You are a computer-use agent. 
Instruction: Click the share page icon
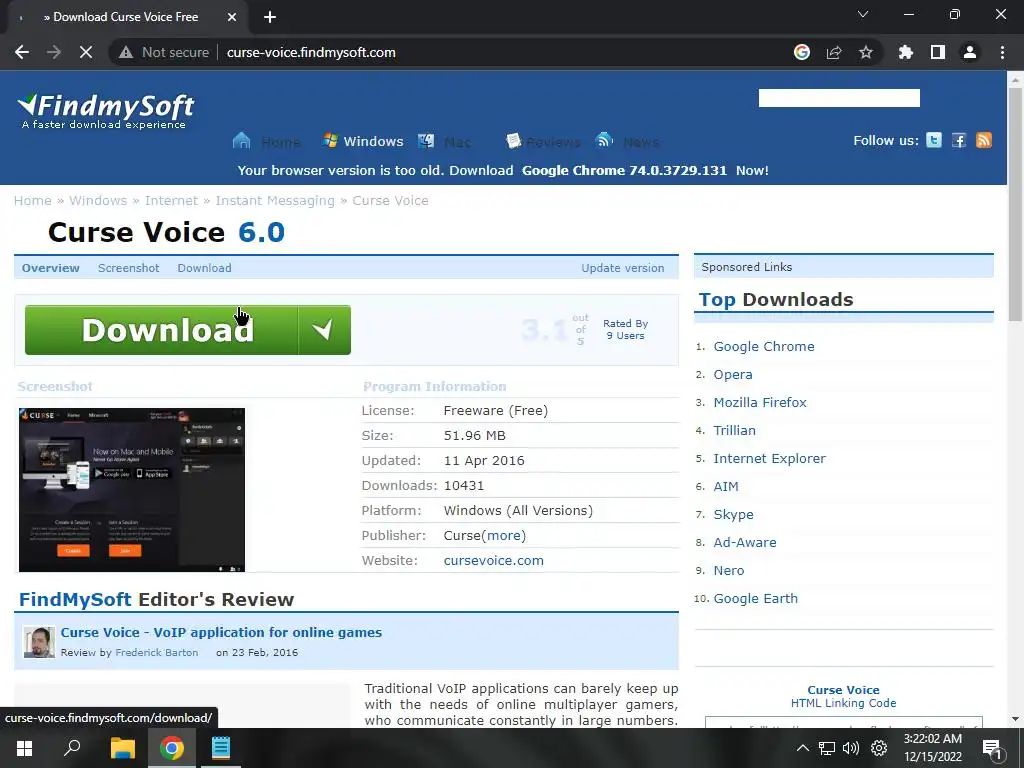click(834, 52)
